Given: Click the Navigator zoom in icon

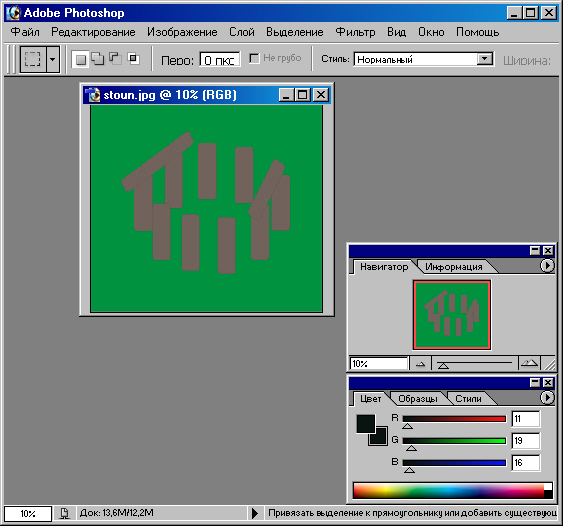Looking at the screenshot, I should click(x=529, y=363).
